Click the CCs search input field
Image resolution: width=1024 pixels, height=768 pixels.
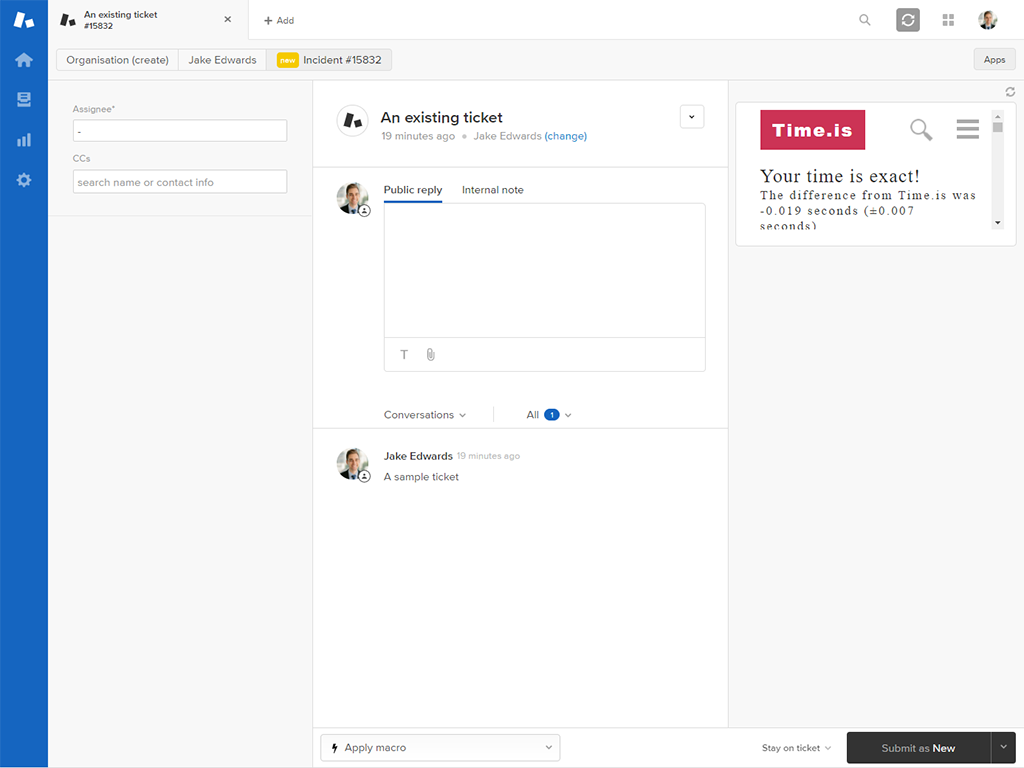pos(180,182)
